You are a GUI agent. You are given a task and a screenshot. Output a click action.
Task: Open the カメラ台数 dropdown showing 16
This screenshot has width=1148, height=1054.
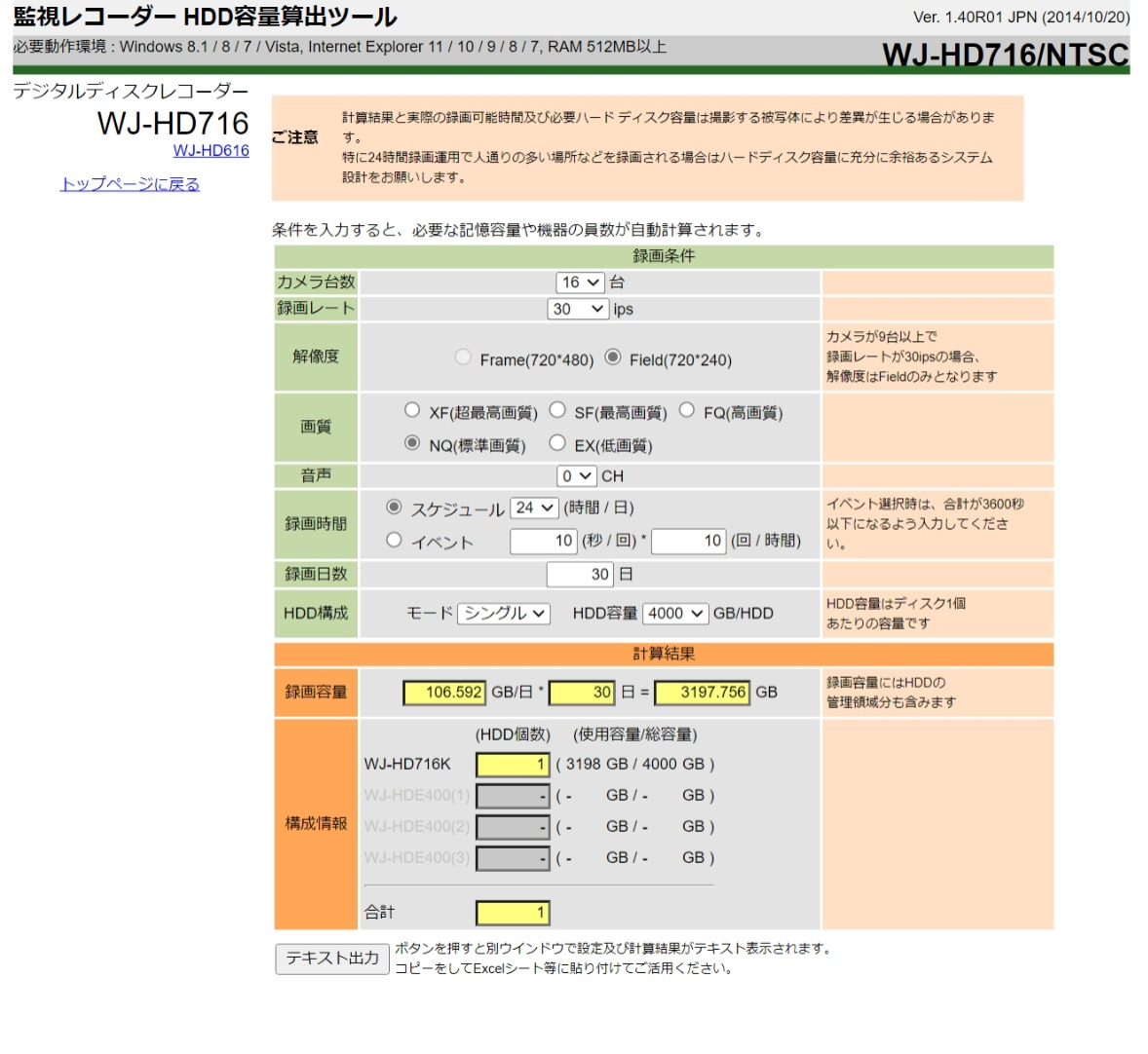[580, 282]
